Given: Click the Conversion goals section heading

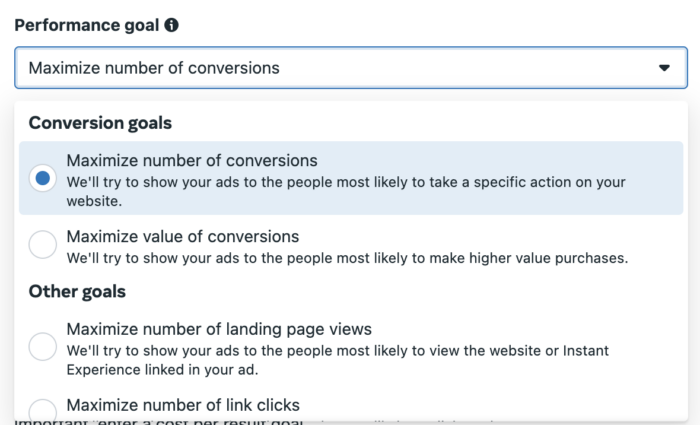Looking at the screenshot, I should [100, 123].
